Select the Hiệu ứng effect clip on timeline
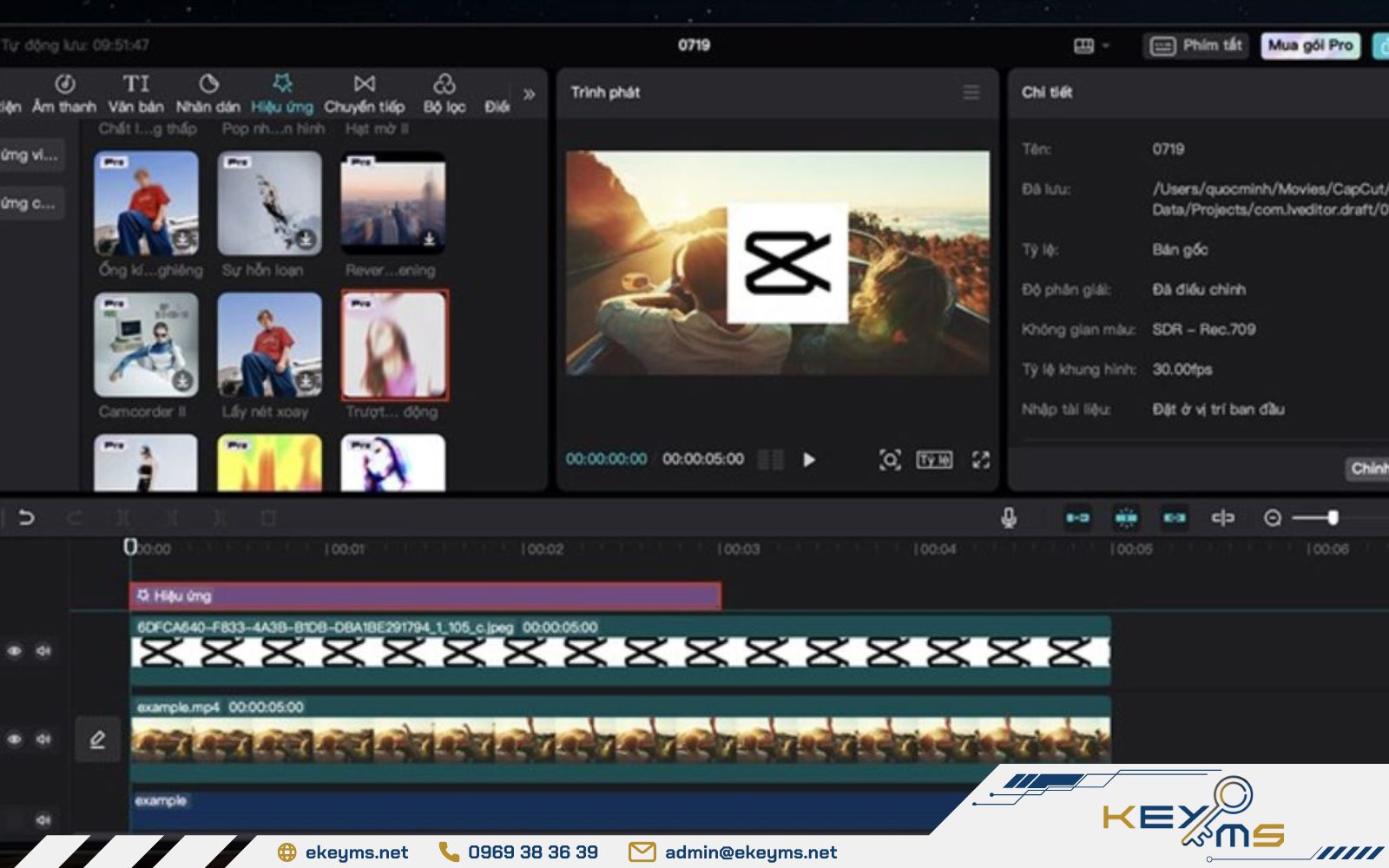This screenshot has height=868, width=1389. click(x=425, y=595)
